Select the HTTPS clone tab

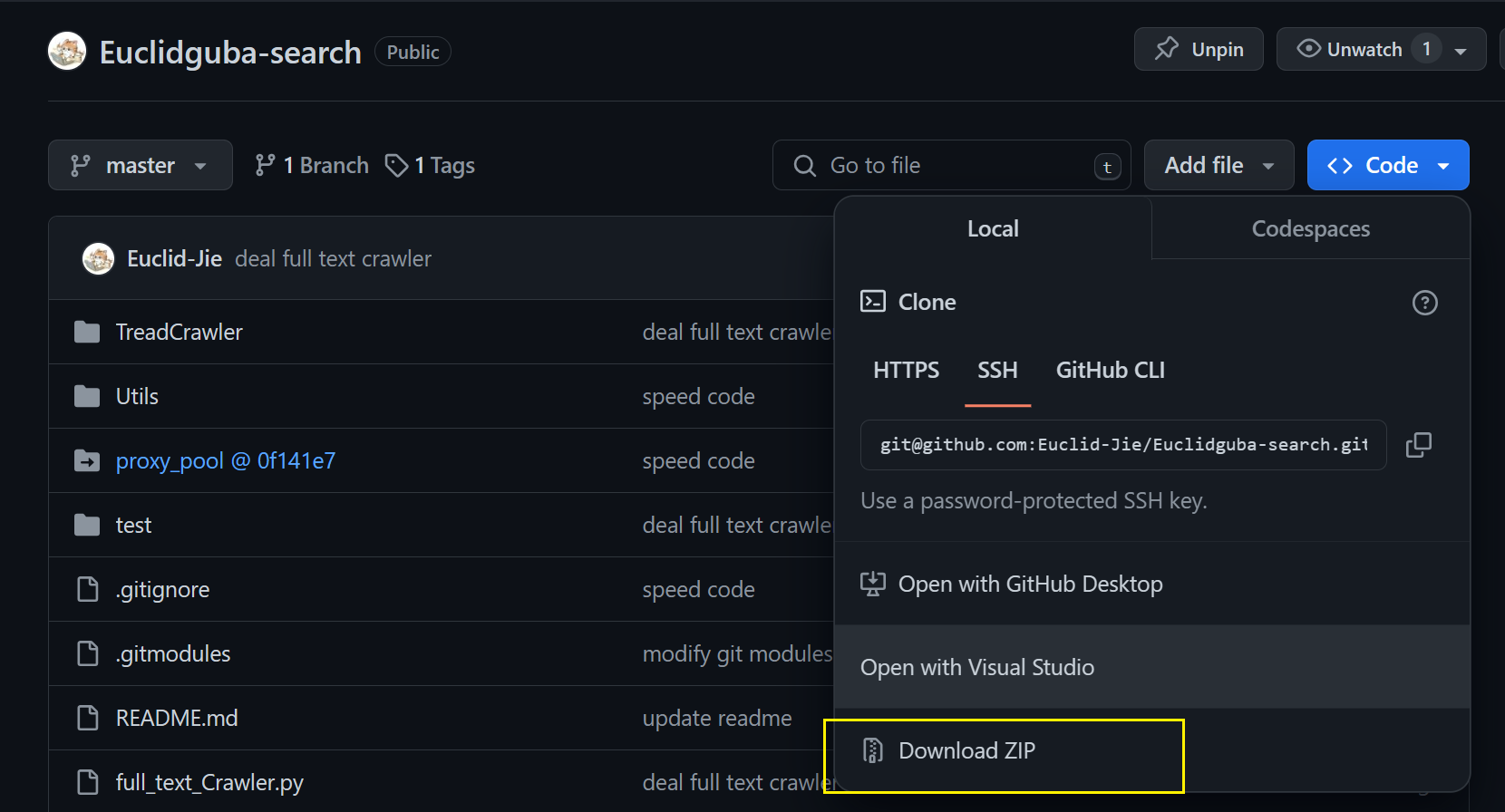point(906,370)
